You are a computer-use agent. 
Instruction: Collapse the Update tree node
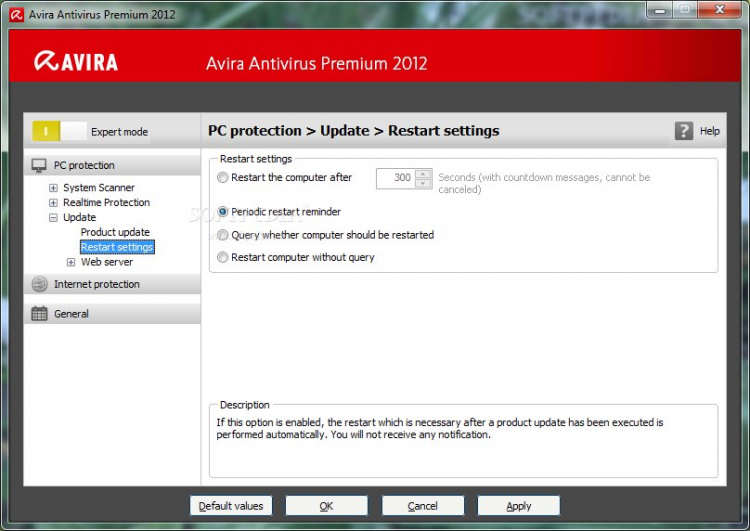click(53, 218)
